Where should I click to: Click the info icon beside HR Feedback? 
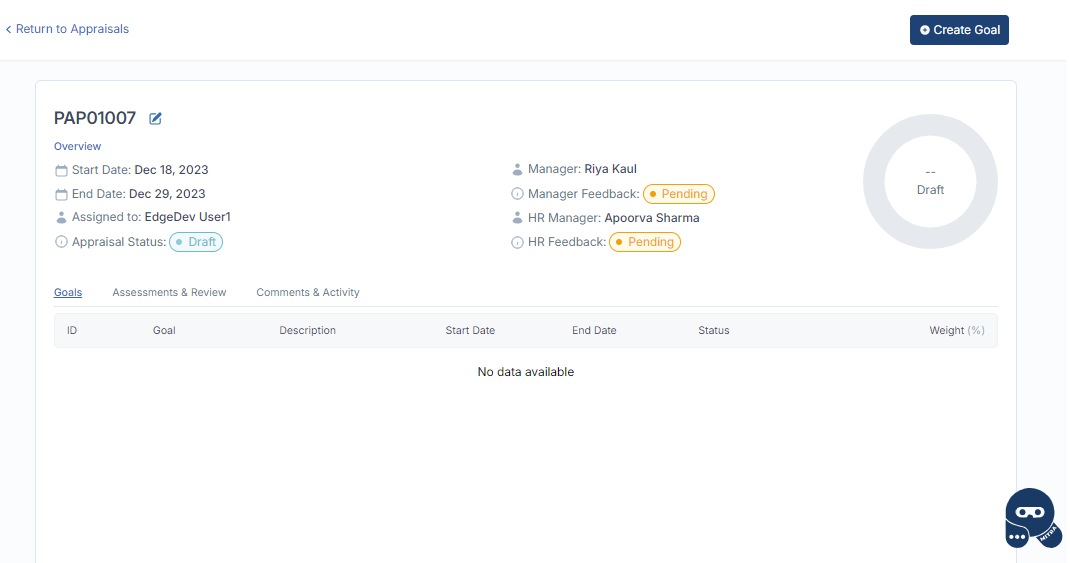point(517,242)
